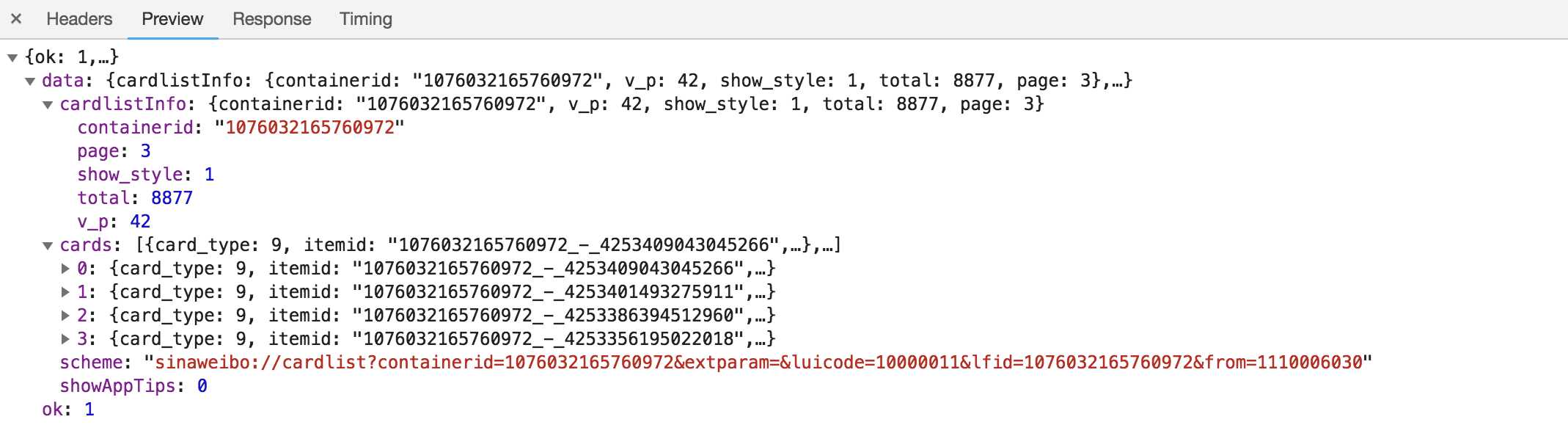Click the v_p: 42 property row
This screenshot has height=436, width=1568.
pyautogui.click(x=114, y=222)
